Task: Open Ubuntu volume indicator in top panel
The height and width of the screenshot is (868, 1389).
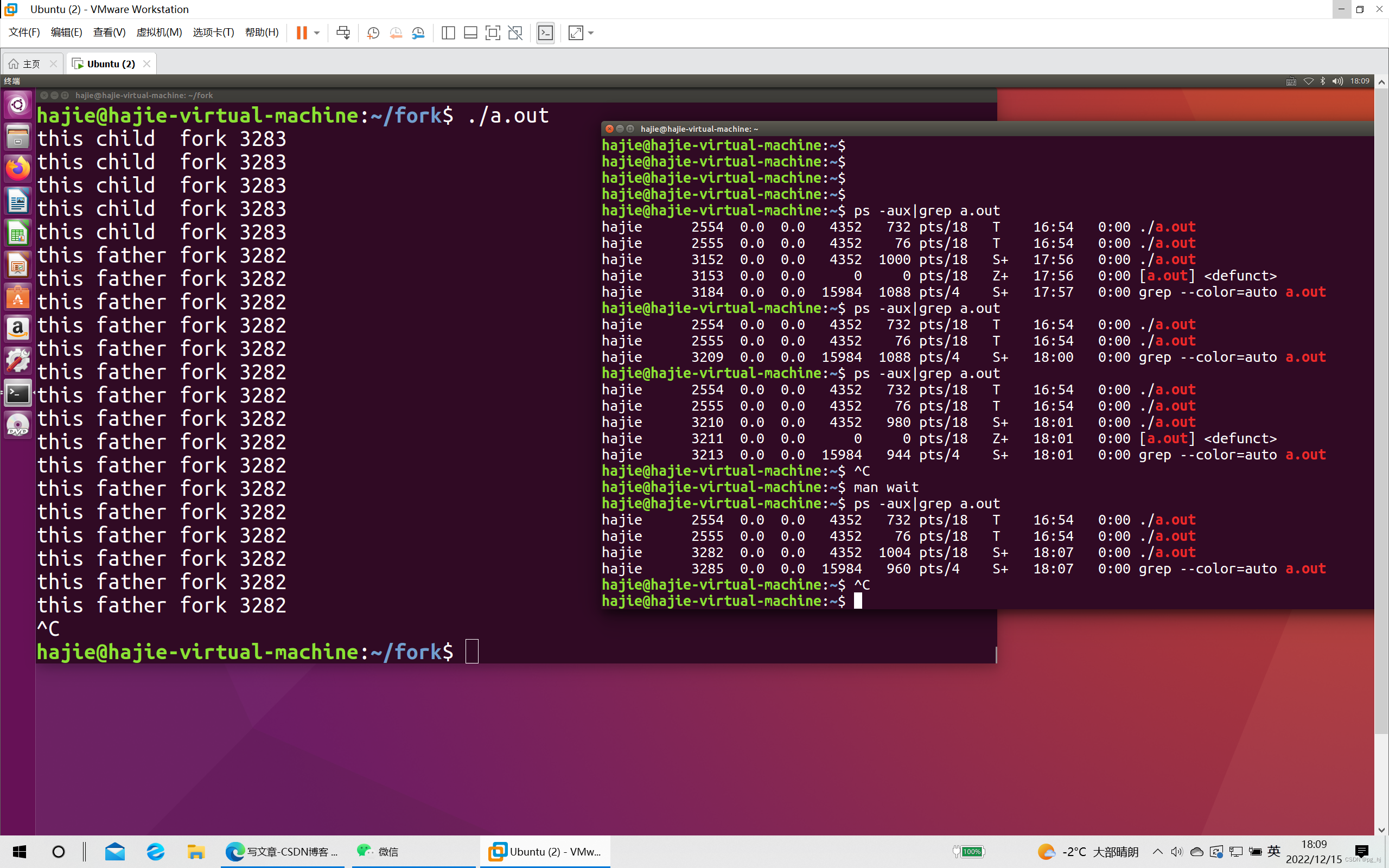Action: tap(1337, 81)
